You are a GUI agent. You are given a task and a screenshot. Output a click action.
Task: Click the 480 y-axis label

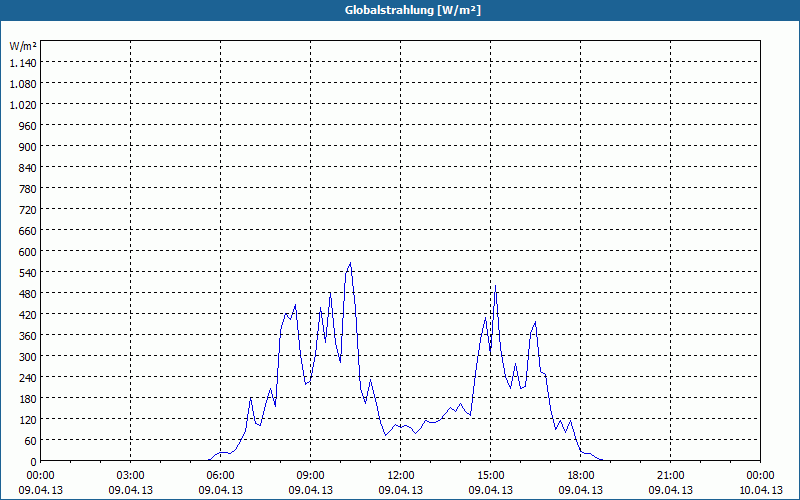(28, 294)
